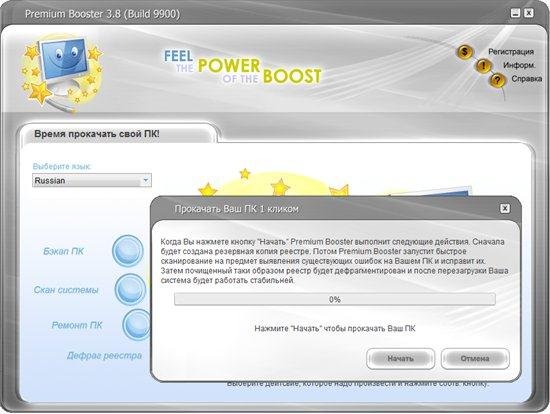550x414 pixels.
Task: Click the exclamation coin Info icon
Action: point(483,66)
